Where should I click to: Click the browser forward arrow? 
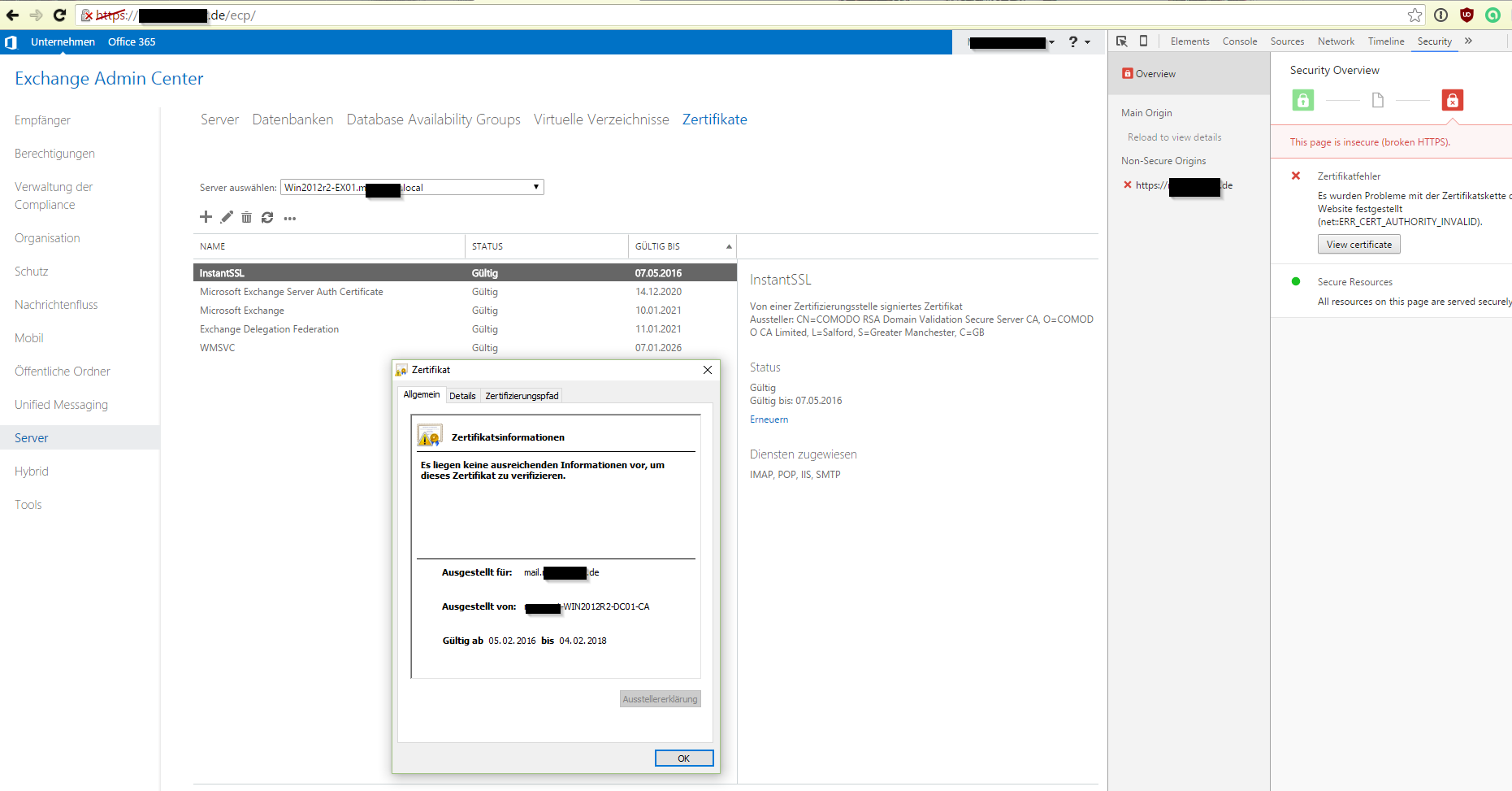click(x=36, y=15)
